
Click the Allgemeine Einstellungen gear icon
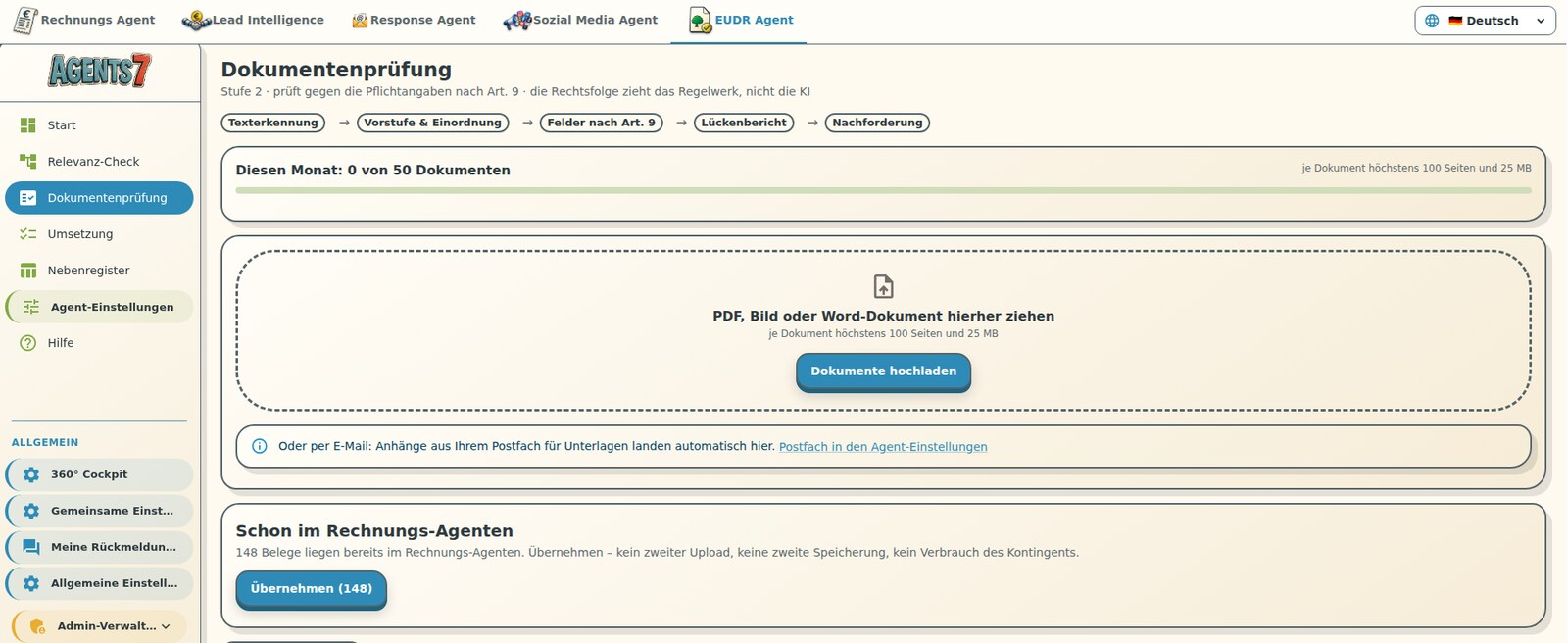(x=31, y=583)
